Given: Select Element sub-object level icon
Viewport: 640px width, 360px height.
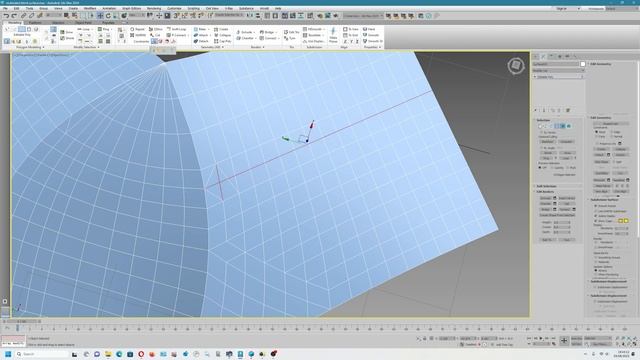Looking at the screenshot, I should coord(569,126).
